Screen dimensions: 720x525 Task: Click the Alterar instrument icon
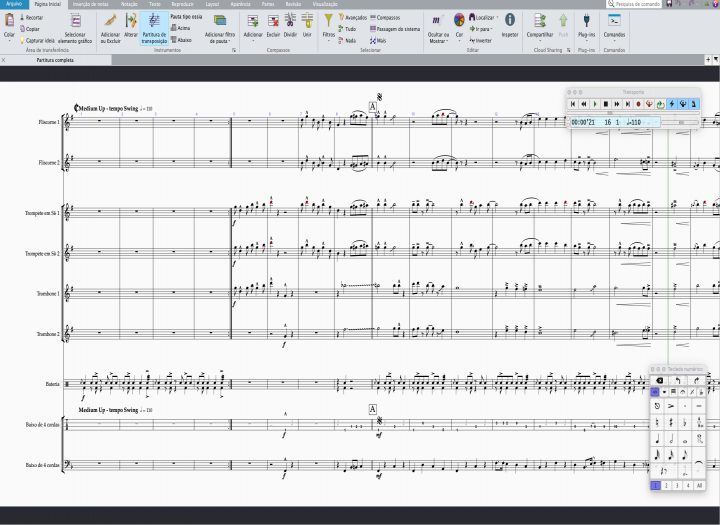[131, 21]
